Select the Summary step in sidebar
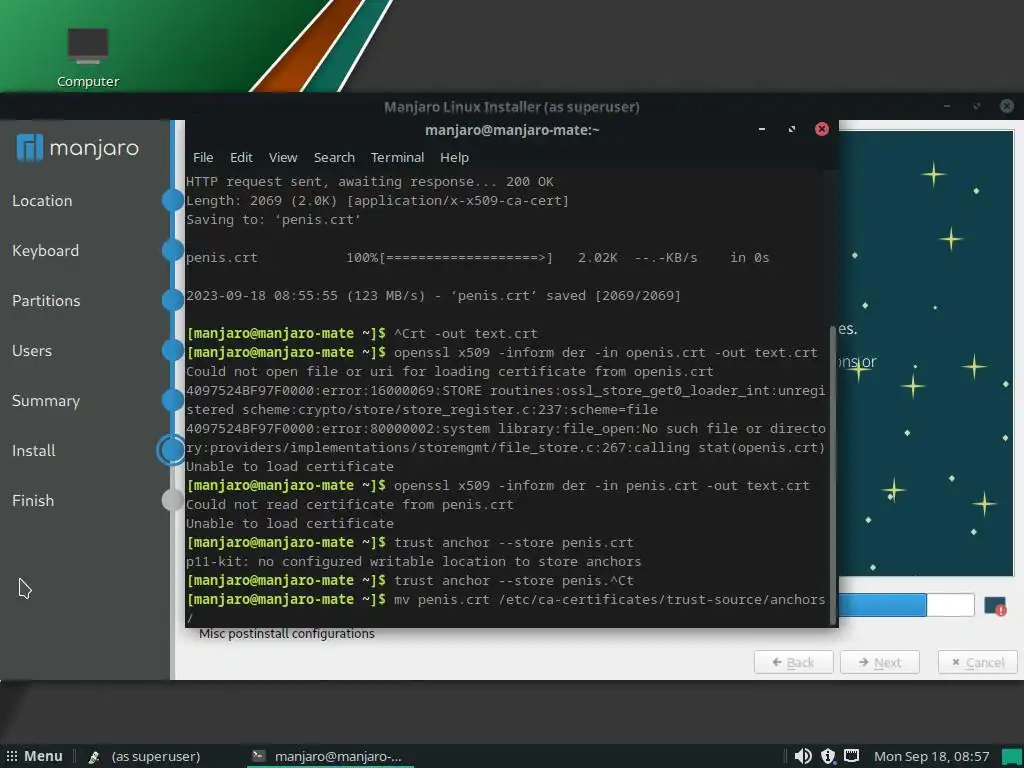This screenshot has height=768, width=1024. point(46,400)
